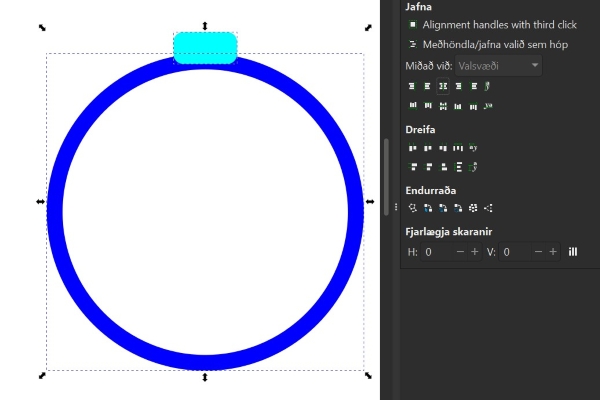Align bottom edges of selected objects
The width and height of the screenshot is (600, 400).
pos(458,105)
